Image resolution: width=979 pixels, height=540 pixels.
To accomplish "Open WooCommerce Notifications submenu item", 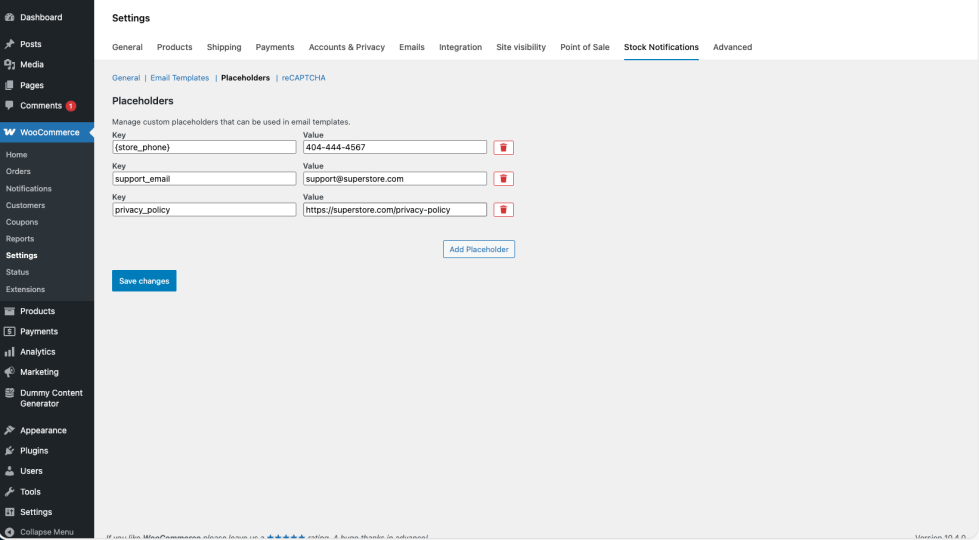I will point(29,189).
